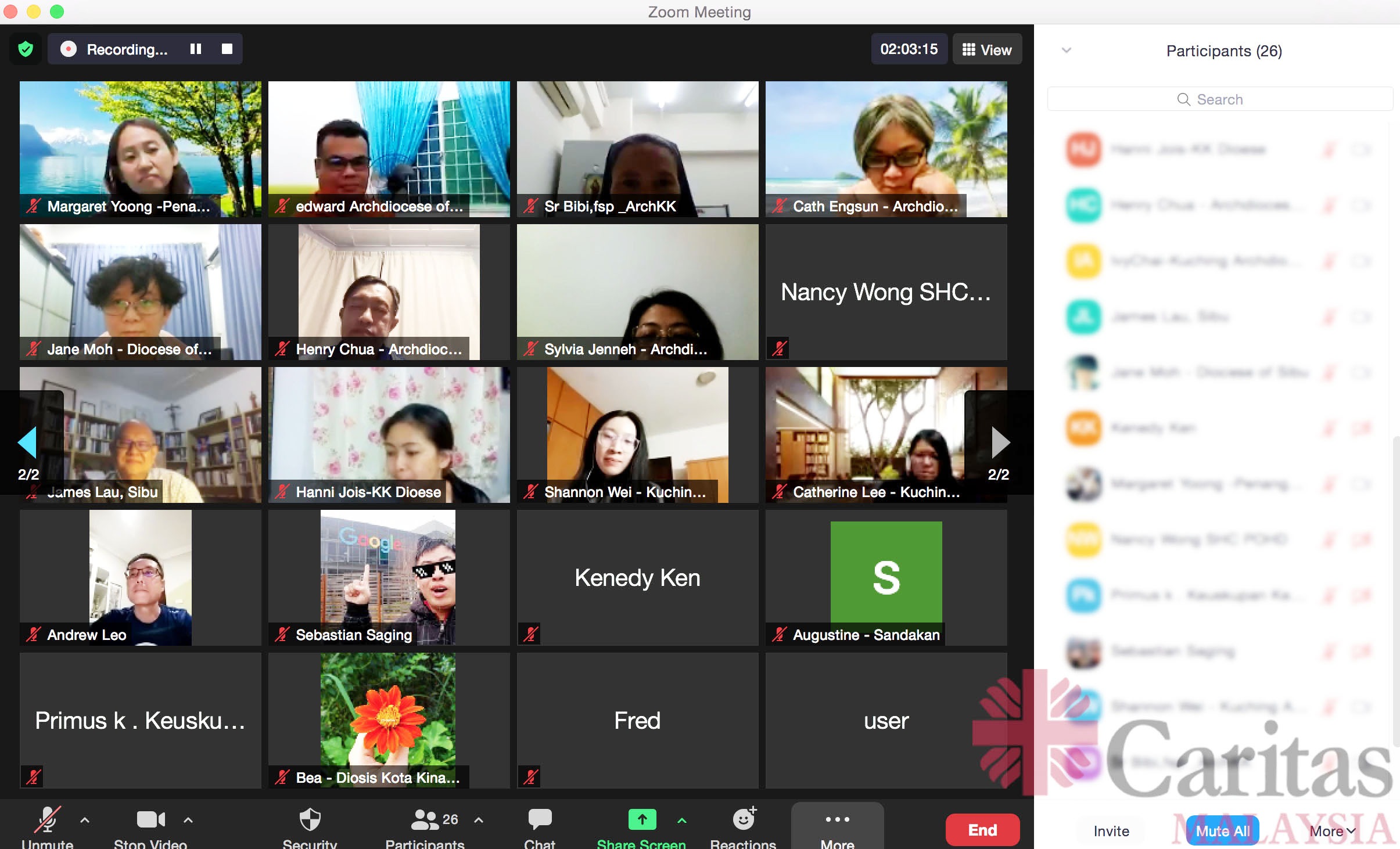Toggle Stop Video camera button
The height and width of the screenshot is (849, 1400).
coord(150,820)
